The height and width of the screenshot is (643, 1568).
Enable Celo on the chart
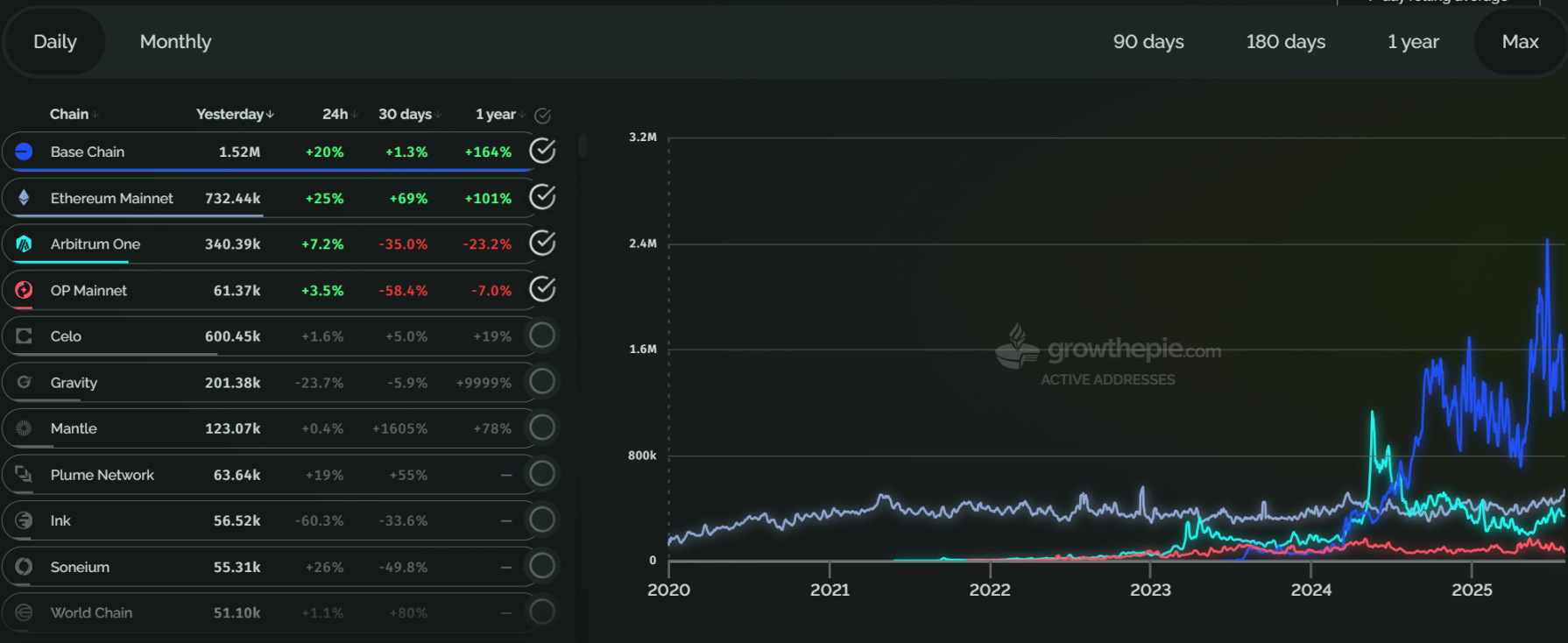[x=542, y=336]
